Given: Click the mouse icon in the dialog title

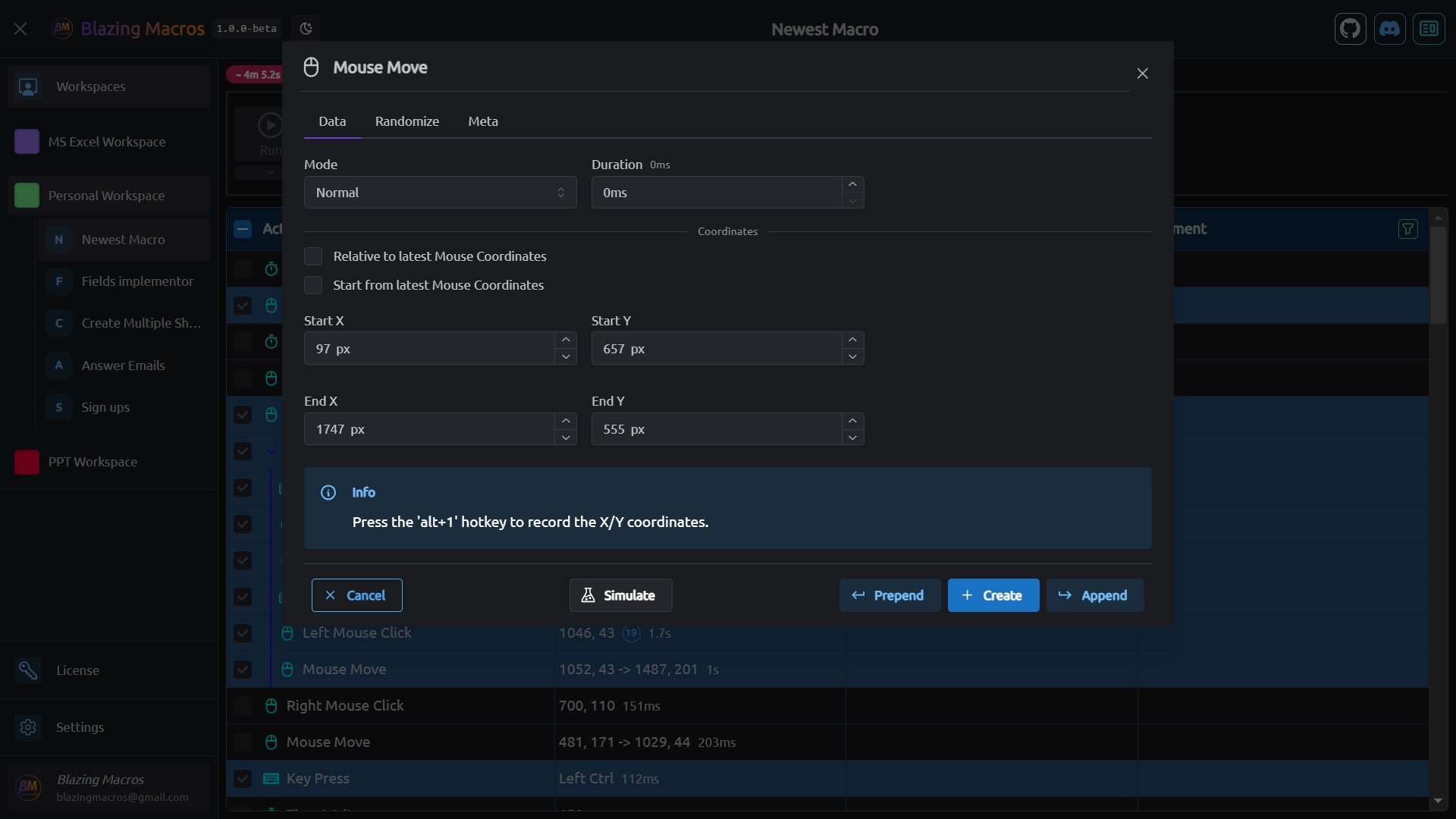Looking at the screenshot, I should (x=311, y=67).
